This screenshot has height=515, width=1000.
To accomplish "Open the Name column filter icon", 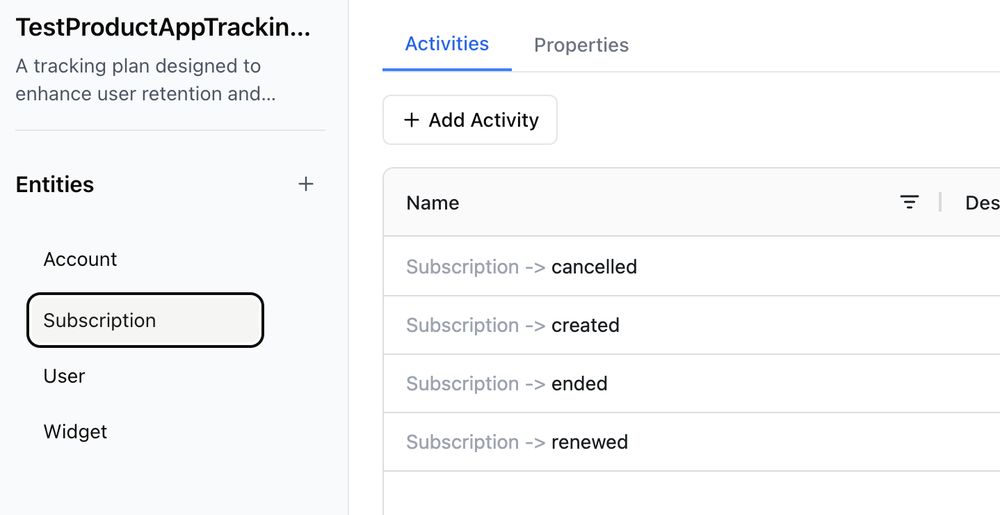I will pyautogui.click(x=909, y=203).
